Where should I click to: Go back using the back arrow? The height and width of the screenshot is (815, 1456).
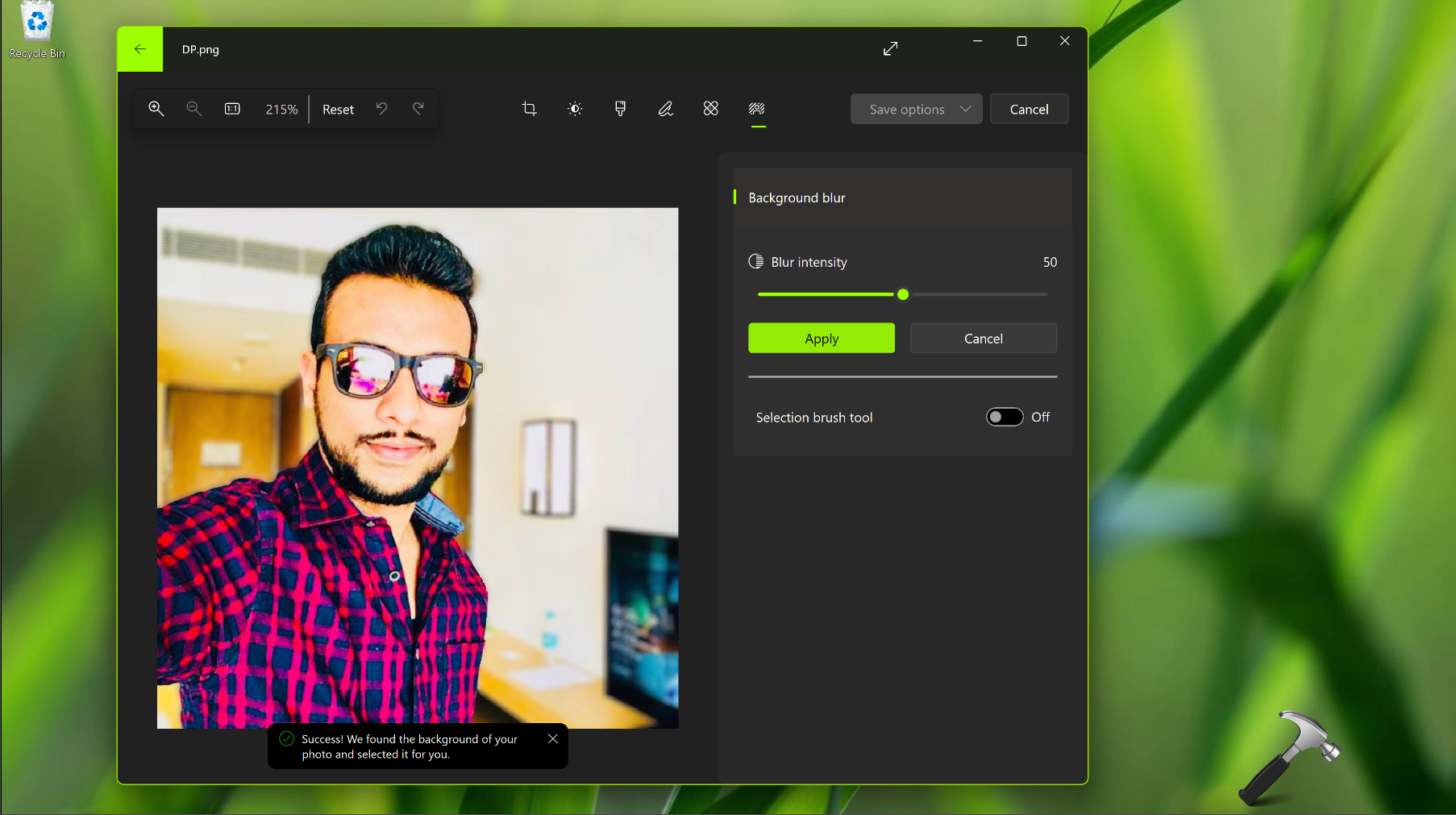[139, 48]
